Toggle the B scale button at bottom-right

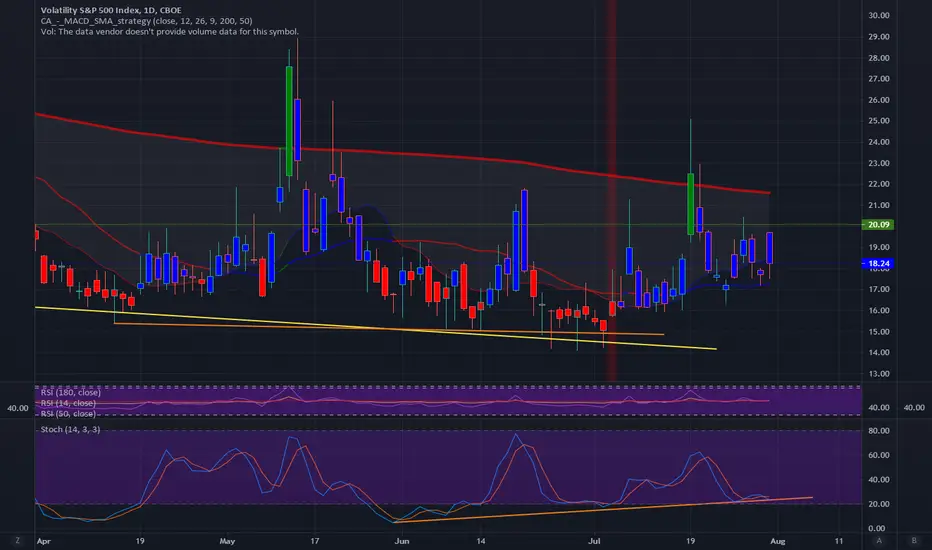pyautogui.click(x=914, y=540)
